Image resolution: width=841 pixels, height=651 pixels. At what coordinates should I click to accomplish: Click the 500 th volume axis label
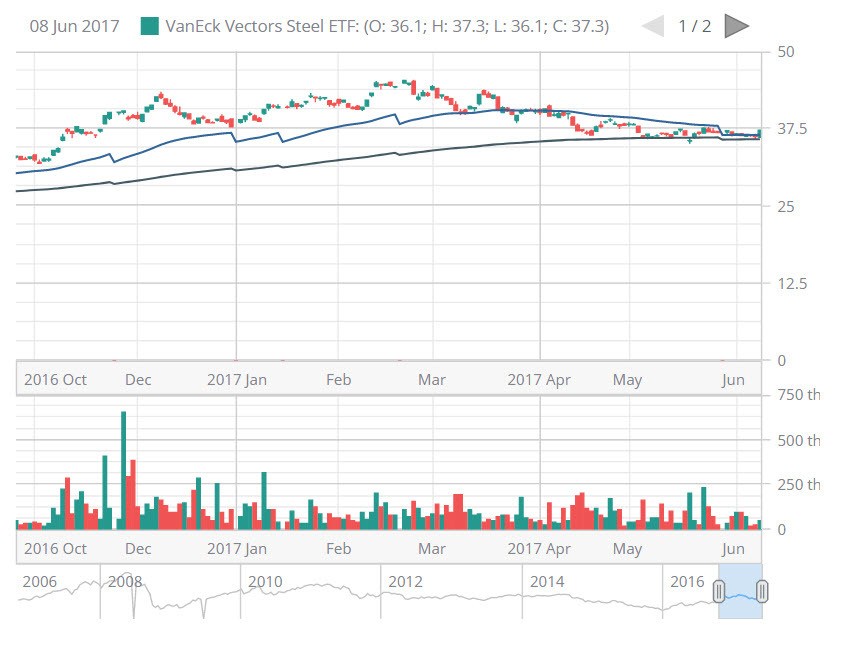click(798, 440)
